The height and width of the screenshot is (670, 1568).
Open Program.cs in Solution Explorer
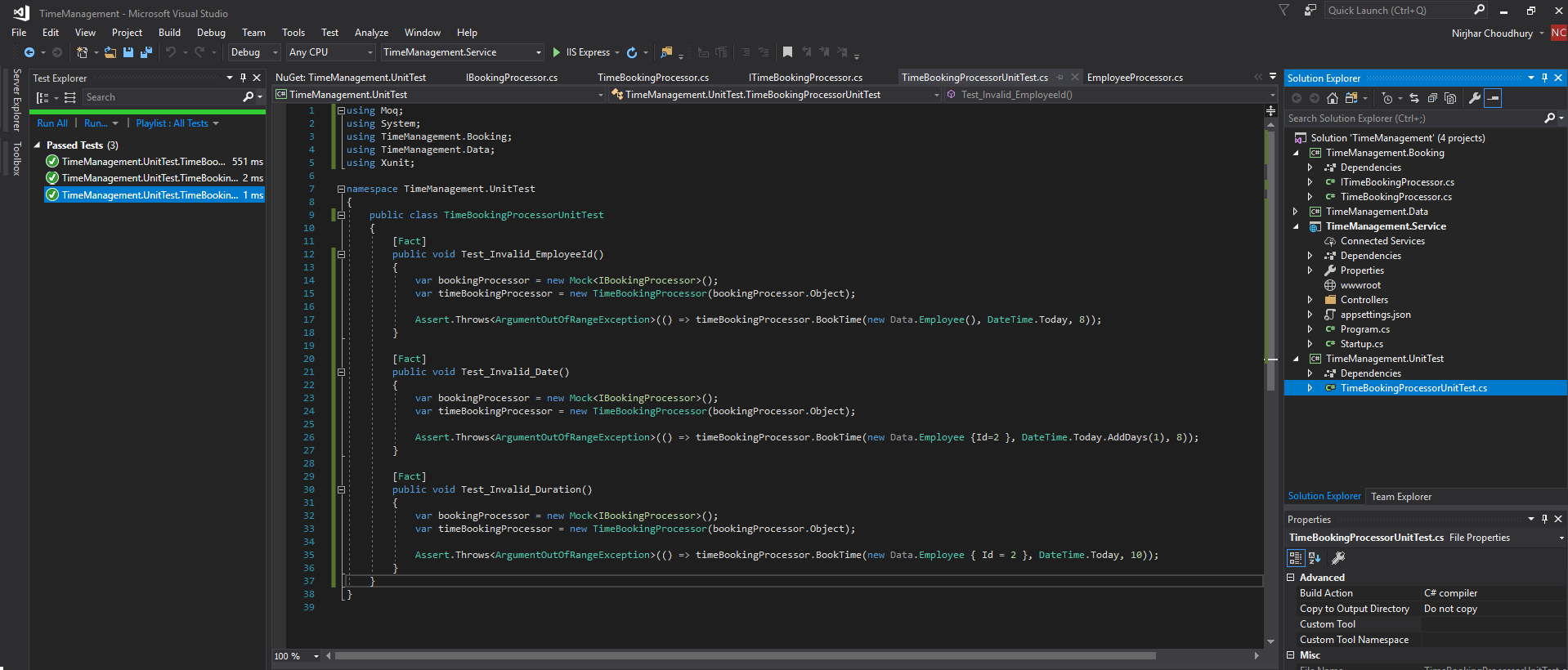click(x=1364, y=329)
